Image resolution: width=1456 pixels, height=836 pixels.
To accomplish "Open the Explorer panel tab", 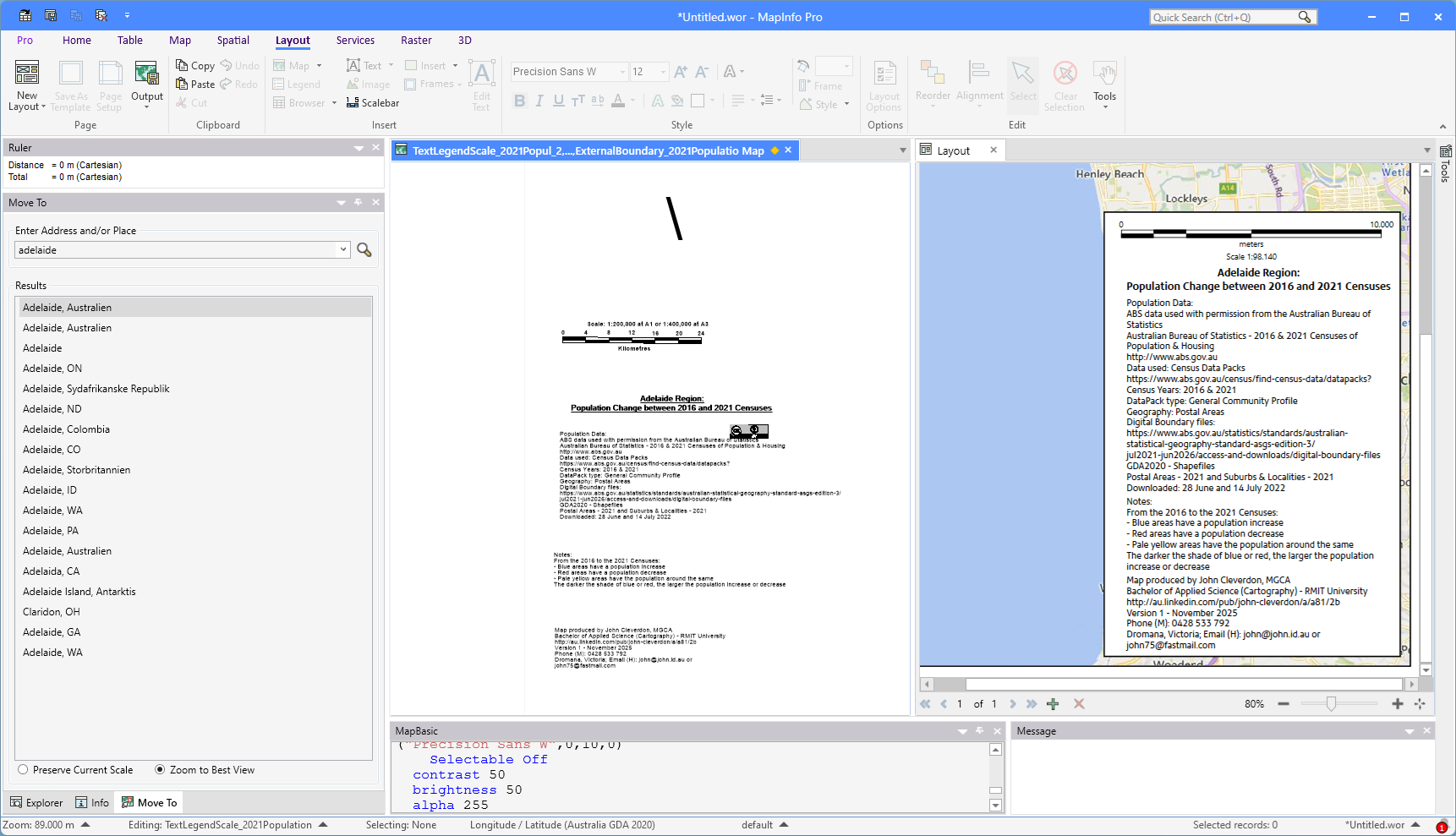I will (x=36, y=803).
